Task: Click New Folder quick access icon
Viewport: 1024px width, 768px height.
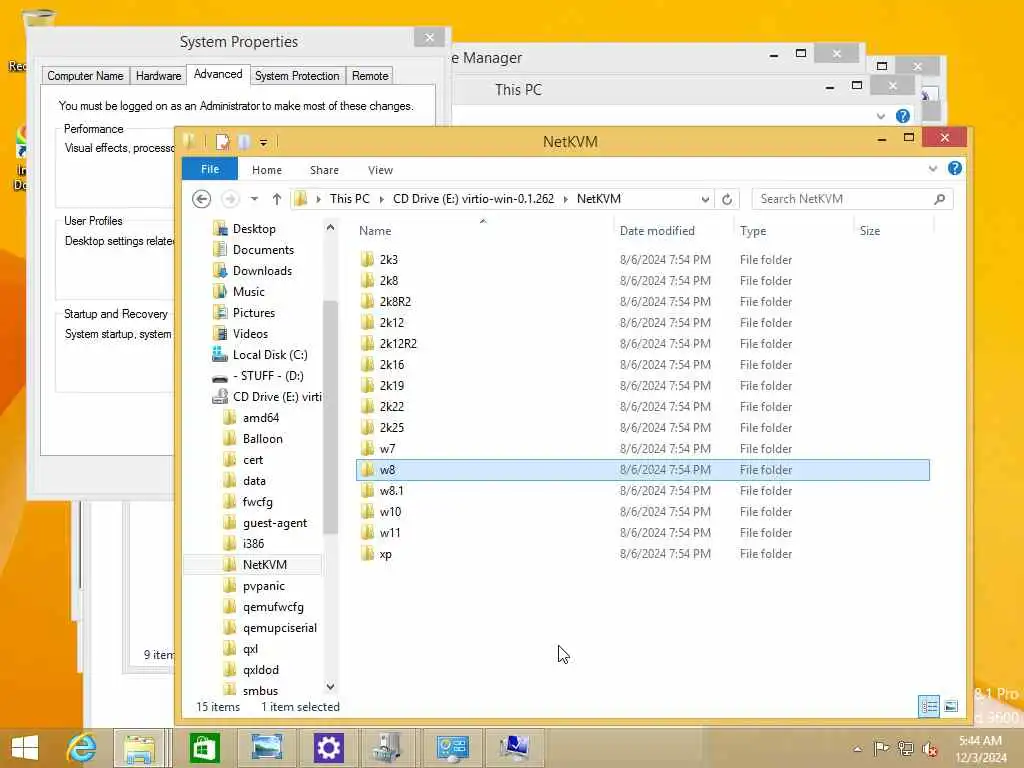Action: (244, 142)
